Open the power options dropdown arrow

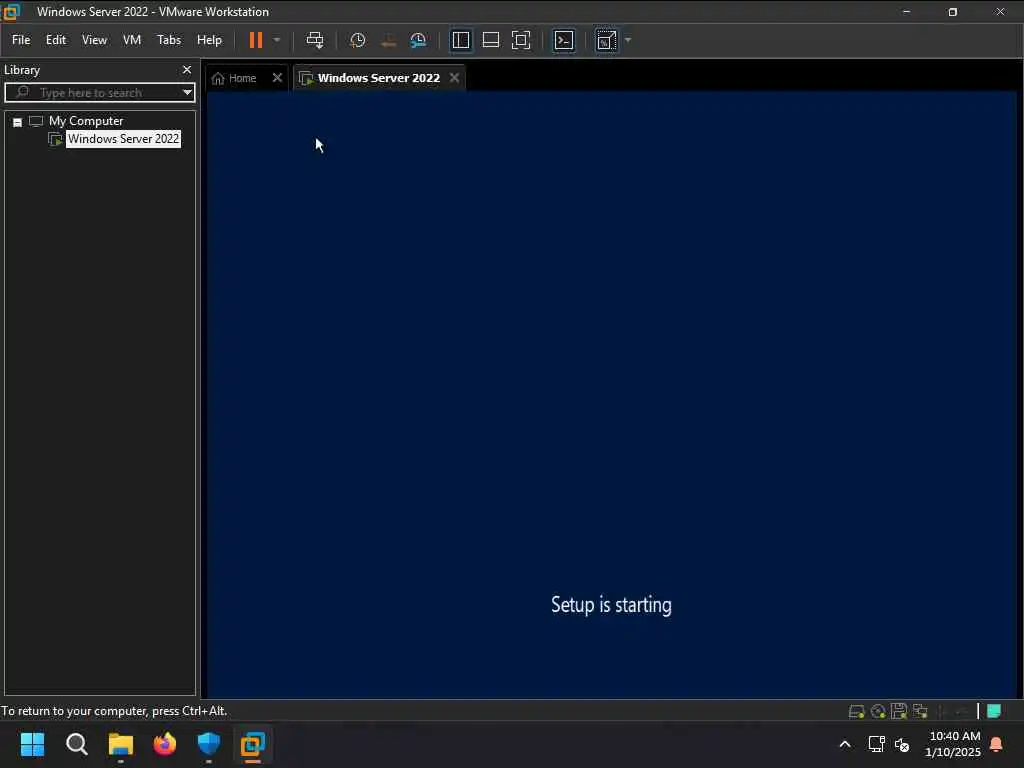tap(277, 40)
